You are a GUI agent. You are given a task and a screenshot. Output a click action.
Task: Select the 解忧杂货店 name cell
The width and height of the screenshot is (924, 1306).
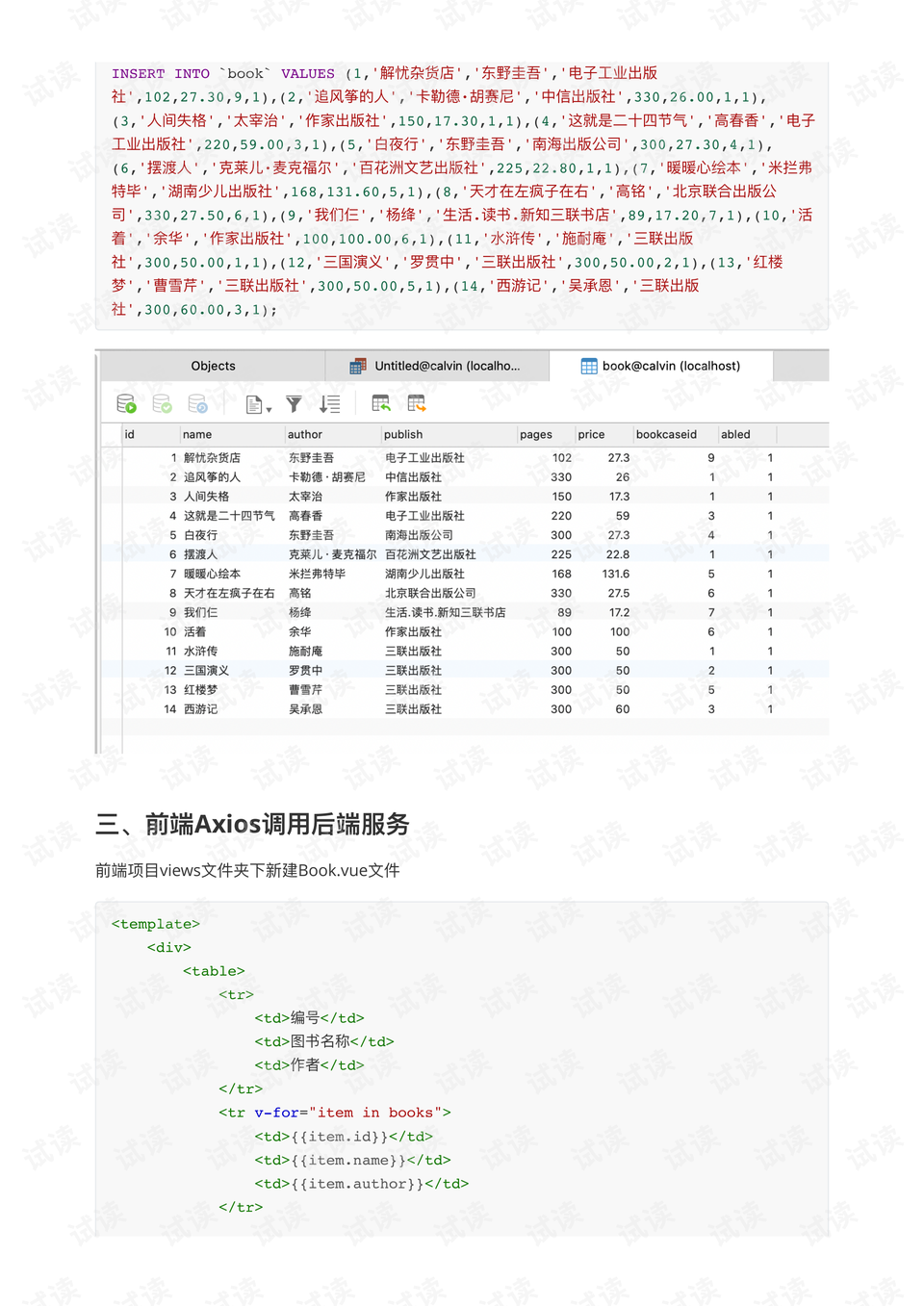pos(212,458)
